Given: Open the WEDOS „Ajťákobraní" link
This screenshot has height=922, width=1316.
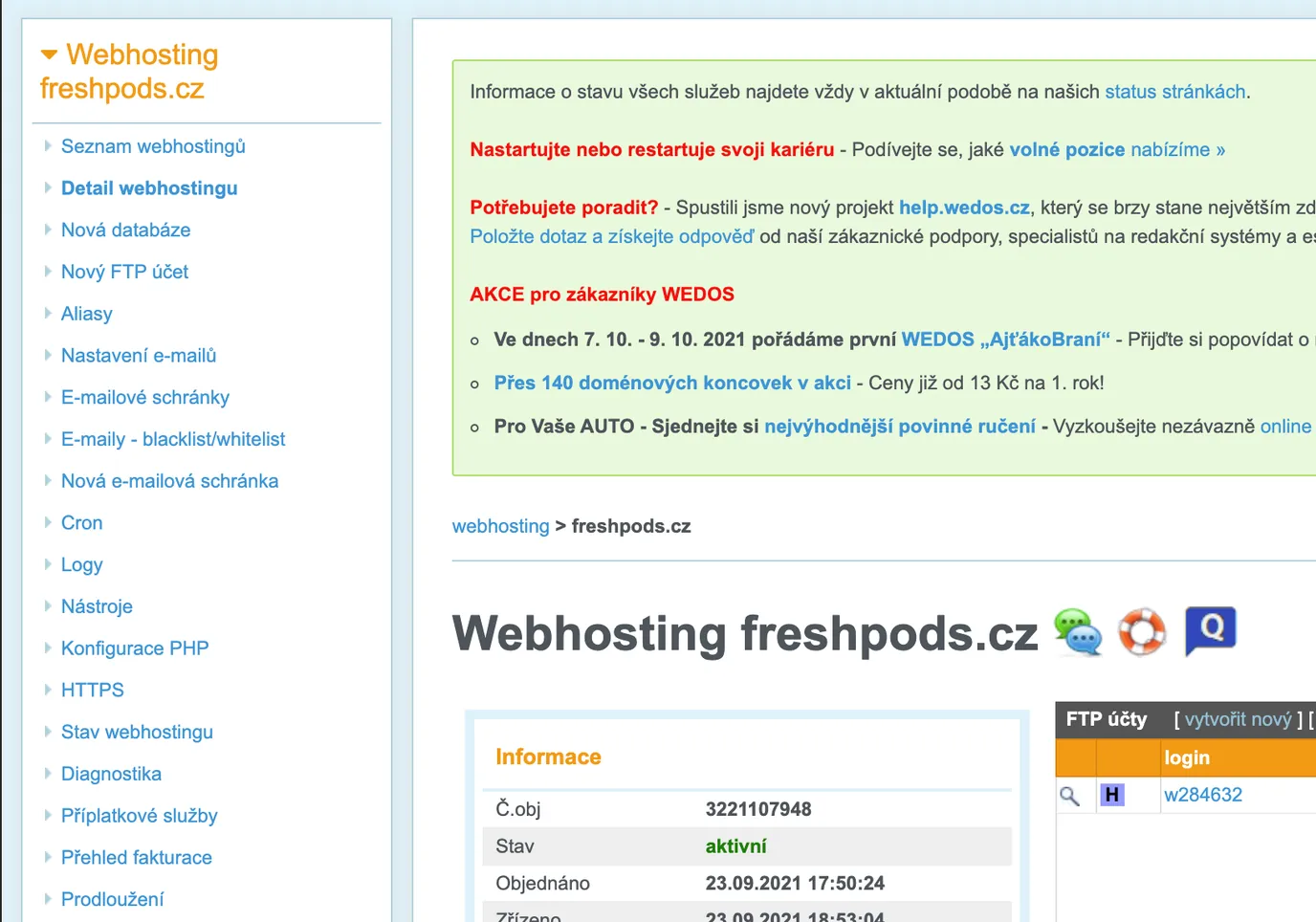Looking at the screenshot, I should pos(1006,340).
